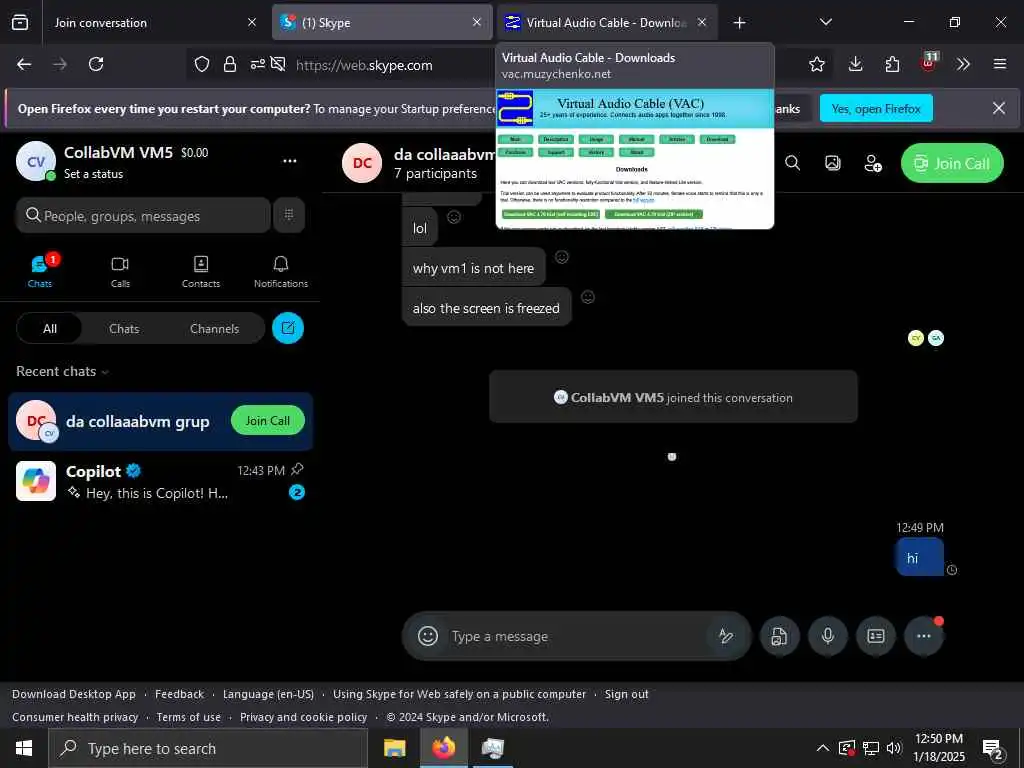Open File Explorer from taskbar
Image resolution: width=1024 pixels, height=768 pixels.
click(394, 748)
